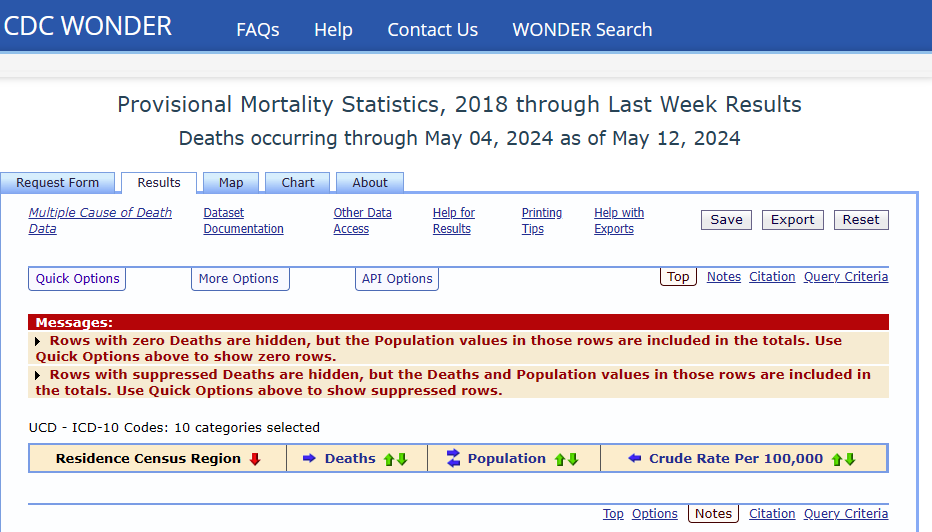Jump to Citation from upper navigation

tap(772, 277)
